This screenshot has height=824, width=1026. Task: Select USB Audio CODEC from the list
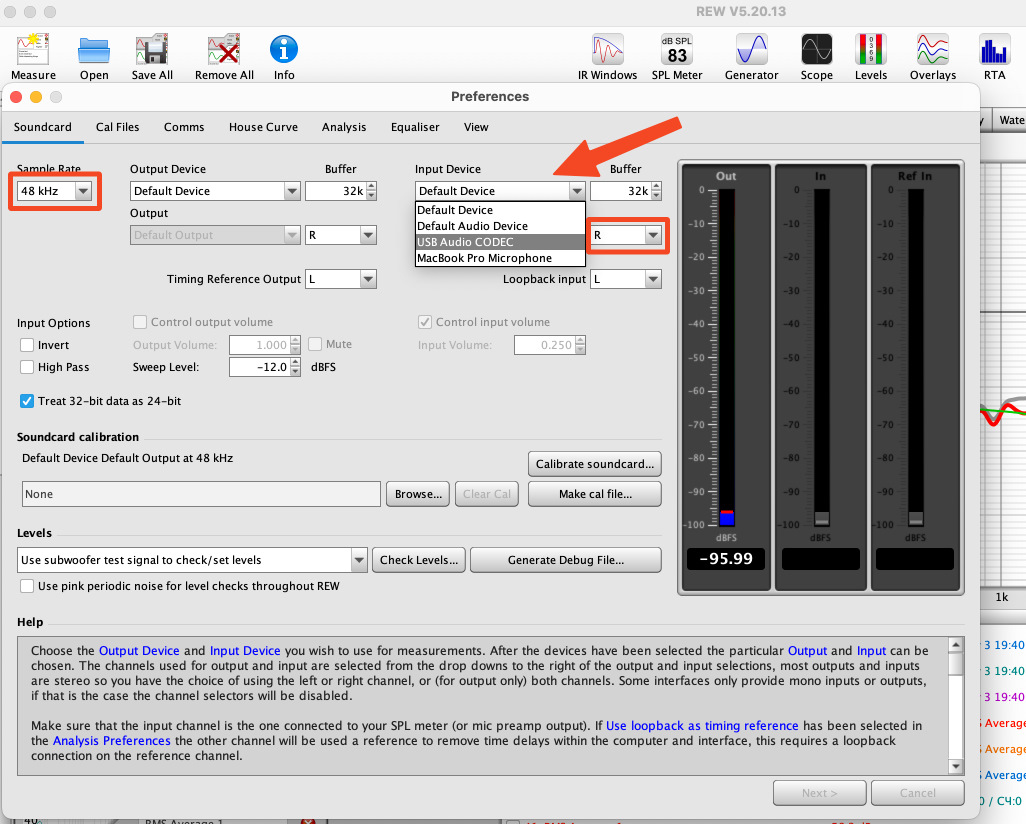click(x=500, y=242)
